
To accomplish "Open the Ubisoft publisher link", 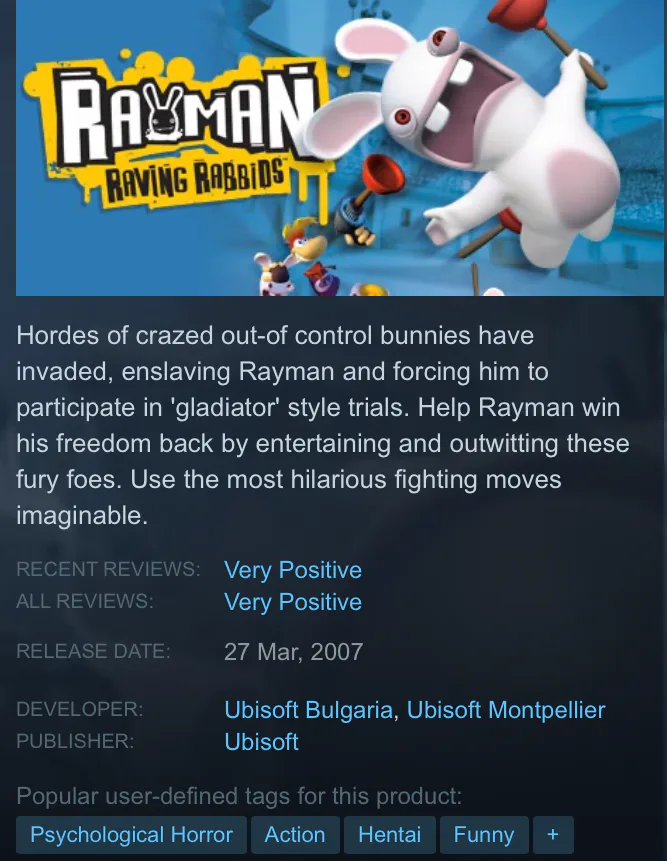I will [261, 742].
